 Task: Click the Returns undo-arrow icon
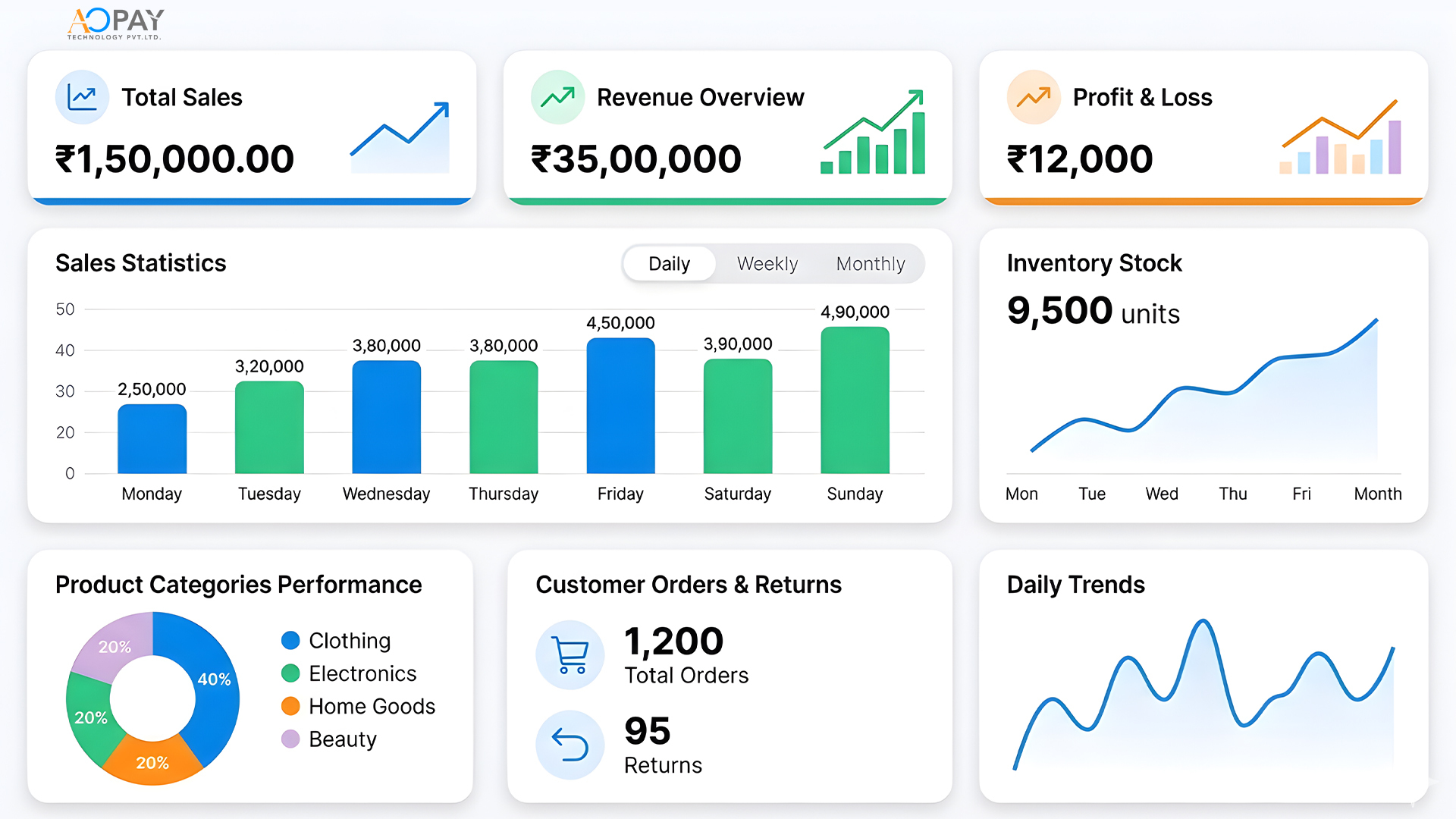click(x=570, y=744)
